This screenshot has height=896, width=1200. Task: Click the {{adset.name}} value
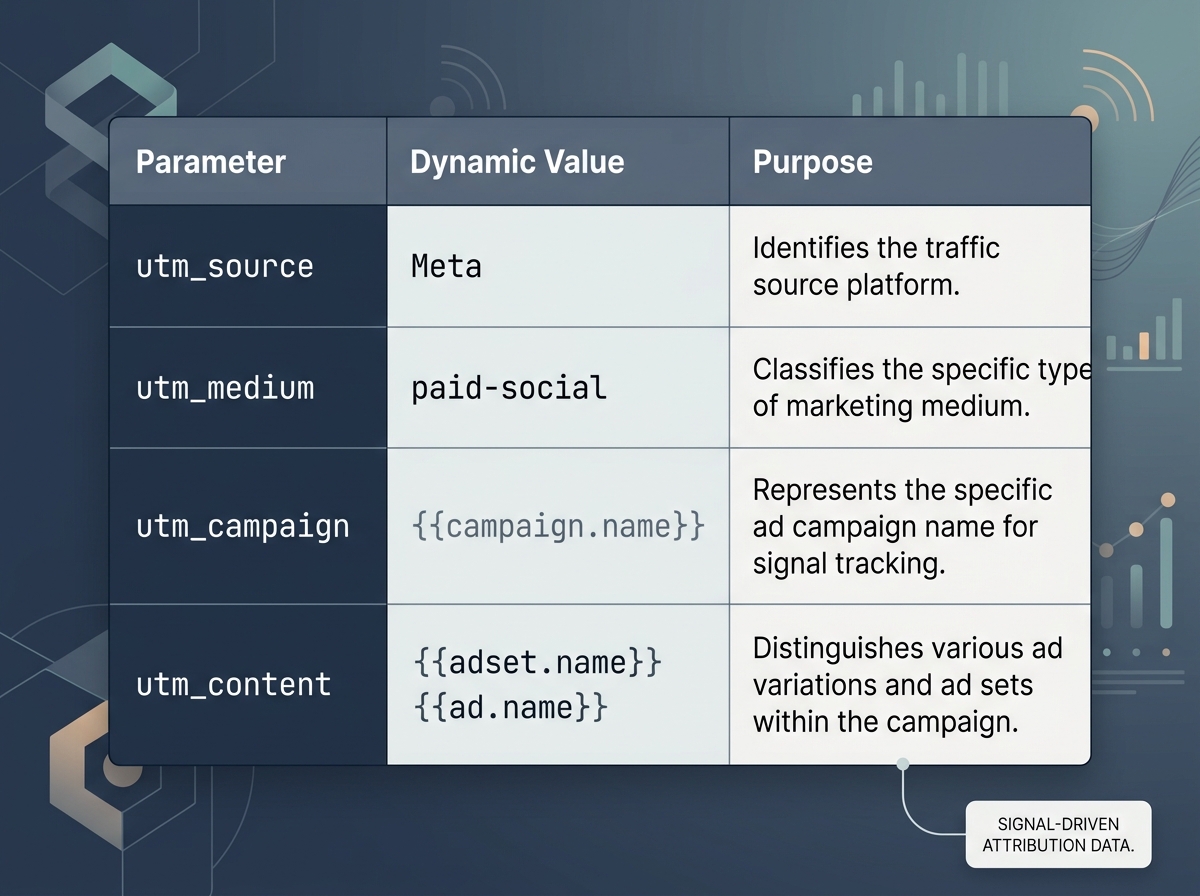[537, 662]
